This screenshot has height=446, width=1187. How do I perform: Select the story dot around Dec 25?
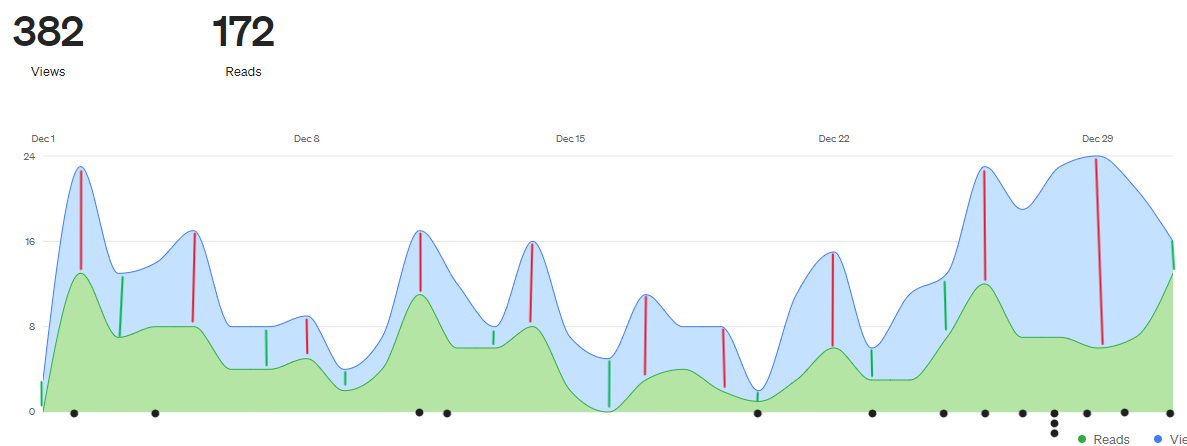point(943,413)
